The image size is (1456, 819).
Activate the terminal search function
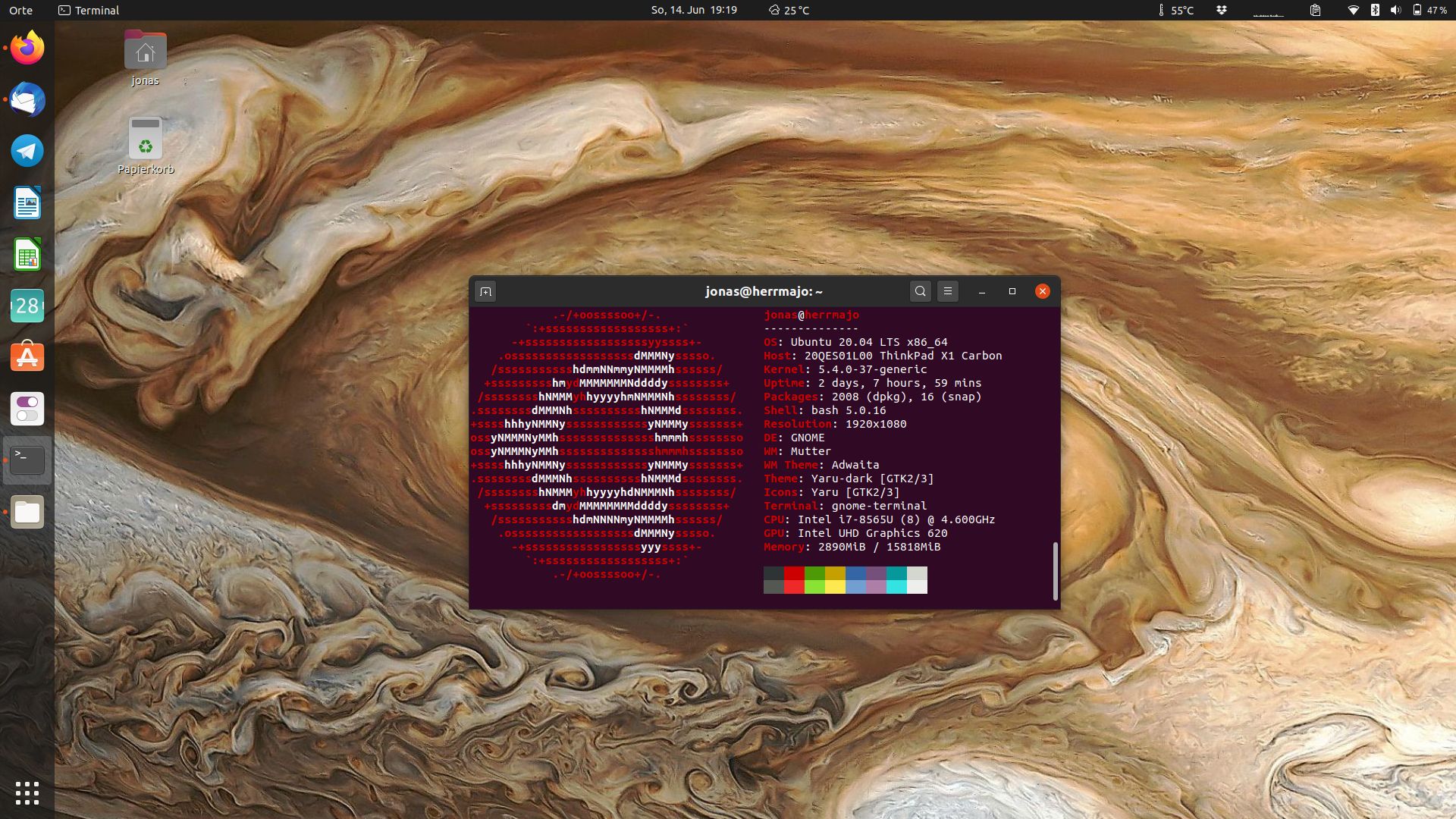920,291
